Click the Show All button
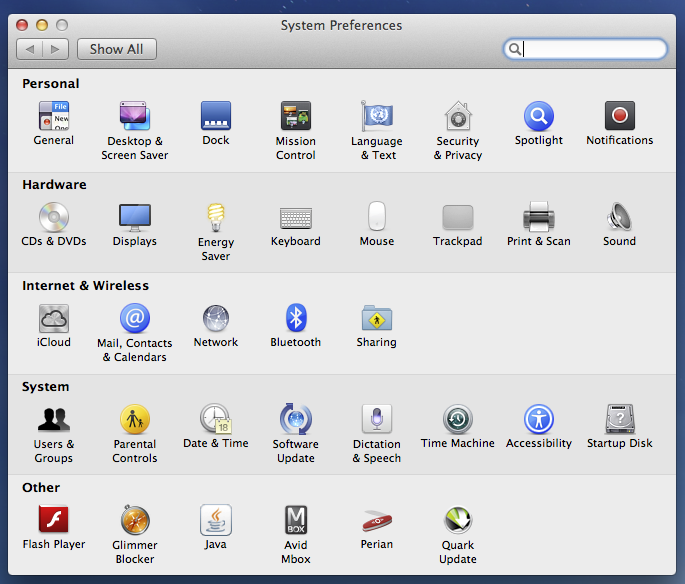 [117, 49]
